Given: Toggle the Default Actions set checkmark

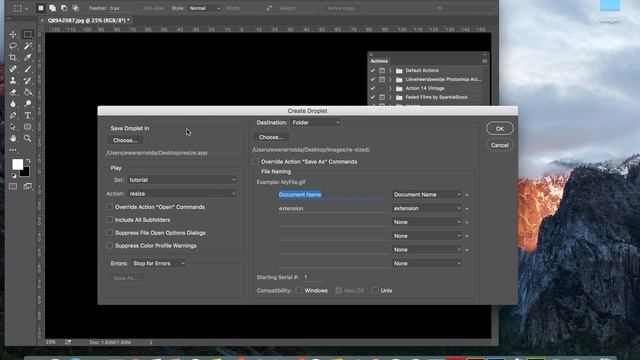Looking at the screenshot, I should 373,71.
